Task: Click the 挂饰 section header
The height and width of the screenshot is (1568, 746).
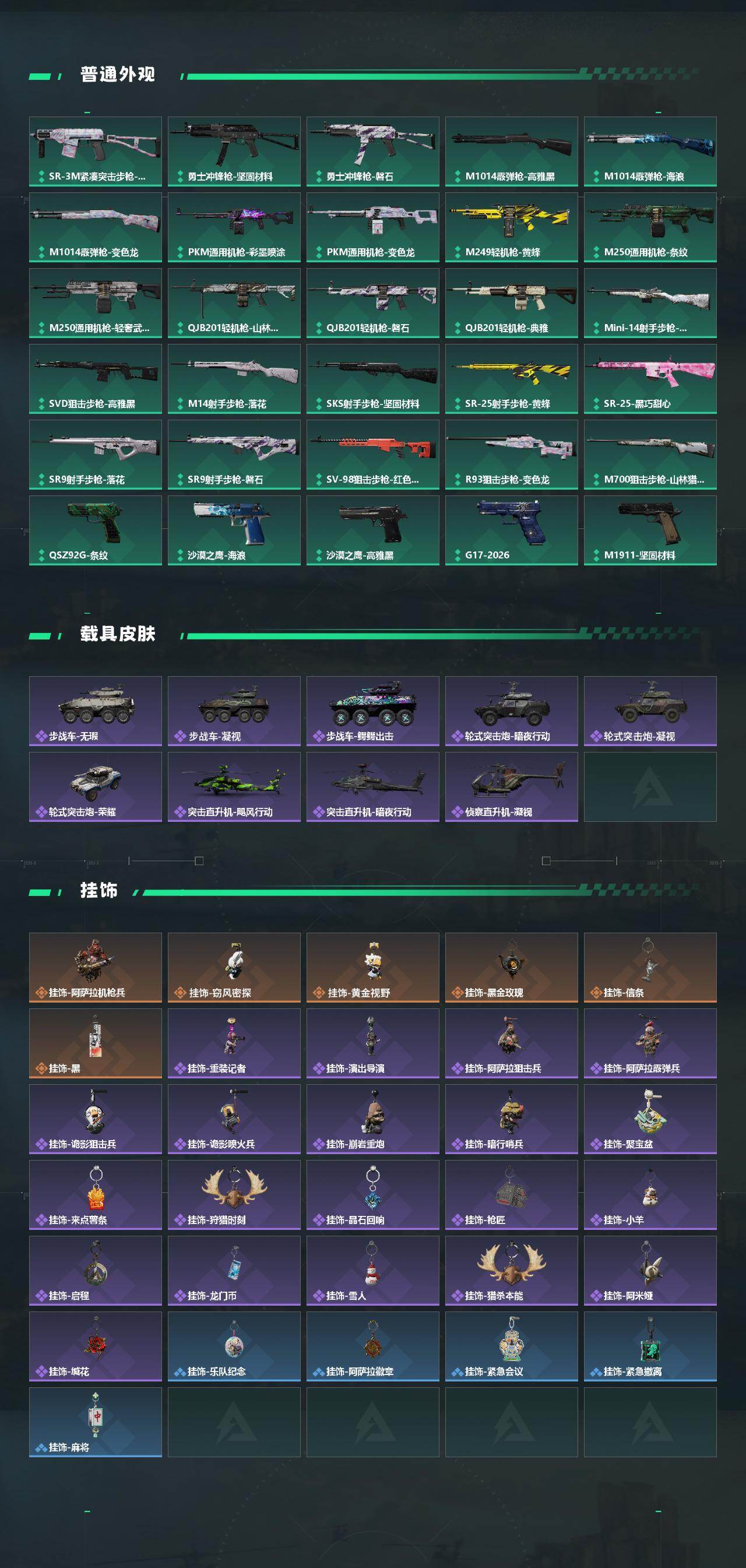Action: coord(98,891)
